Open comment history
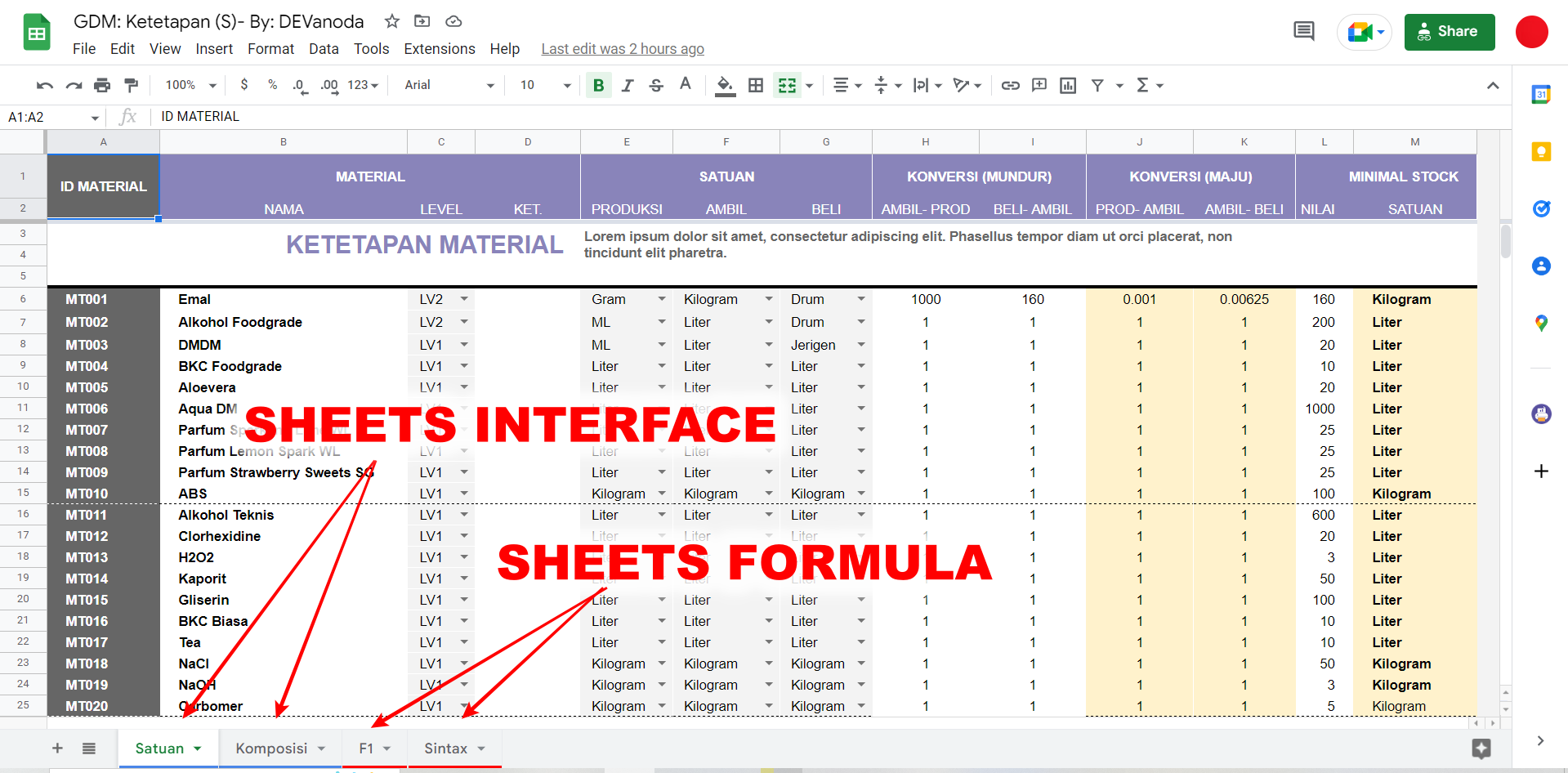The width and height of the screenshot is (1568, 773). (x=1304, y=32)
